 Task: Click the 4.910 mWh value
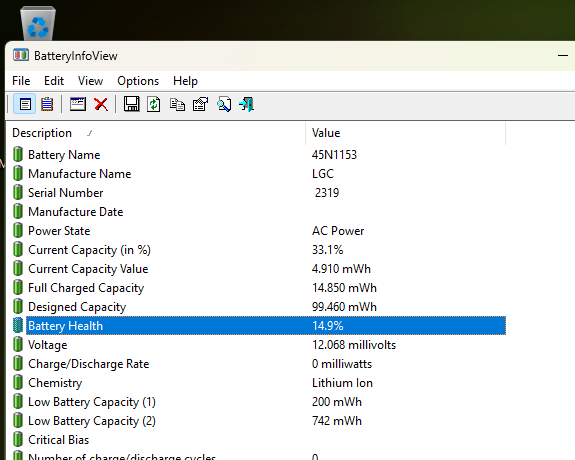click(x=341, y=269)
